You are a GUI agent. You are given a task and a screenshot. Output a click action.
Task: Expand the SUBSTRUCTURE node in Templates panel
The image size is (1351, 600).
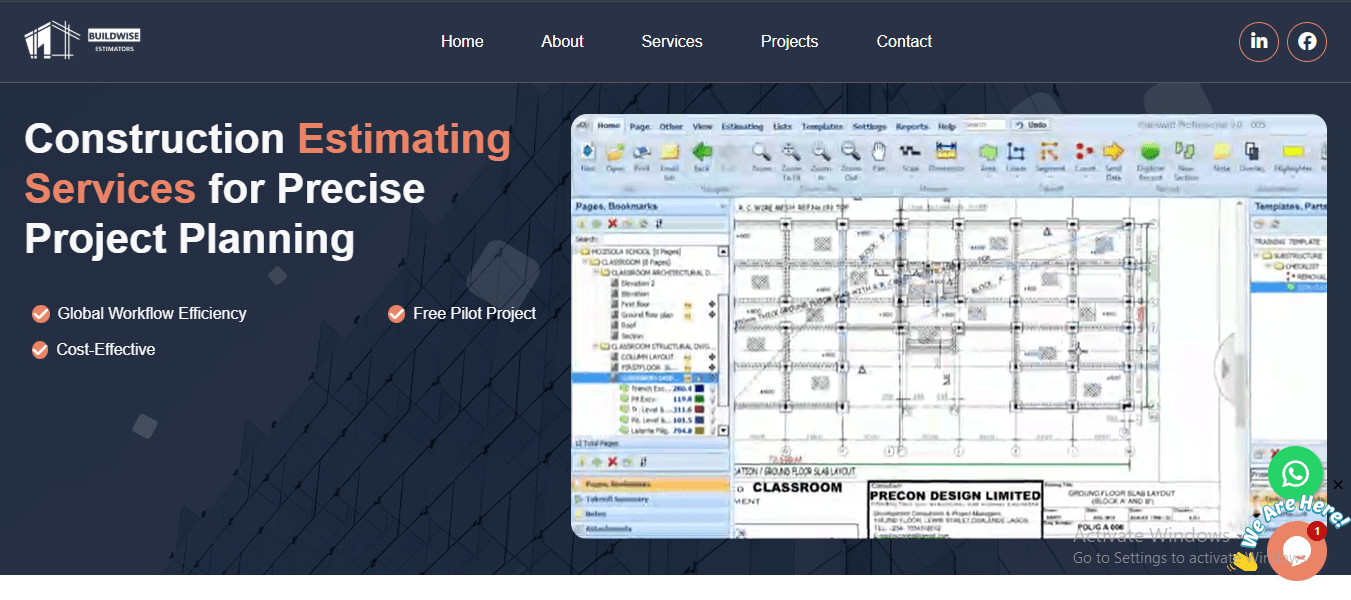[x=1256, y=255]
